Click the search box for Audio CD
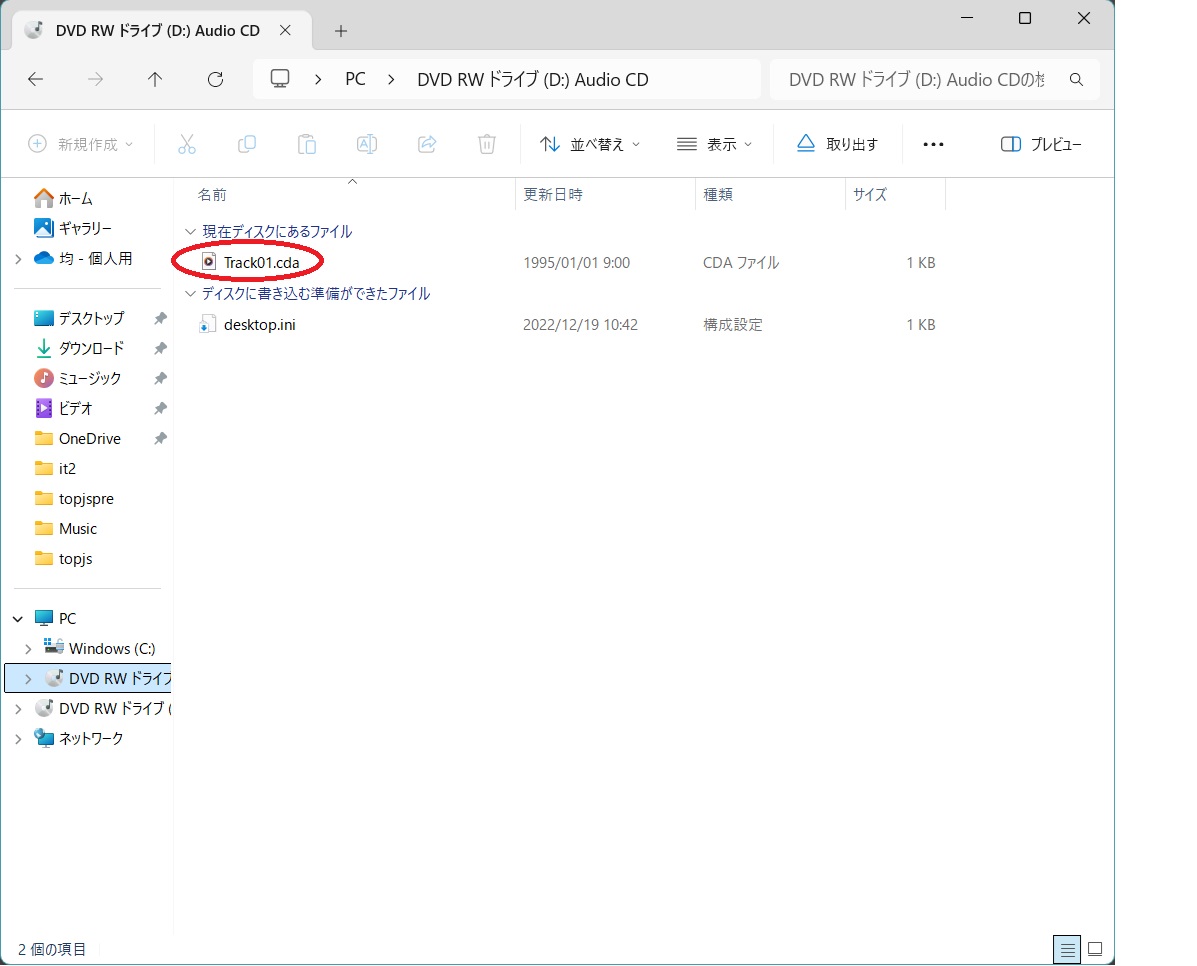Image resolution: width=1197 pixels, height=966 pixels. (x=920, y=80)
